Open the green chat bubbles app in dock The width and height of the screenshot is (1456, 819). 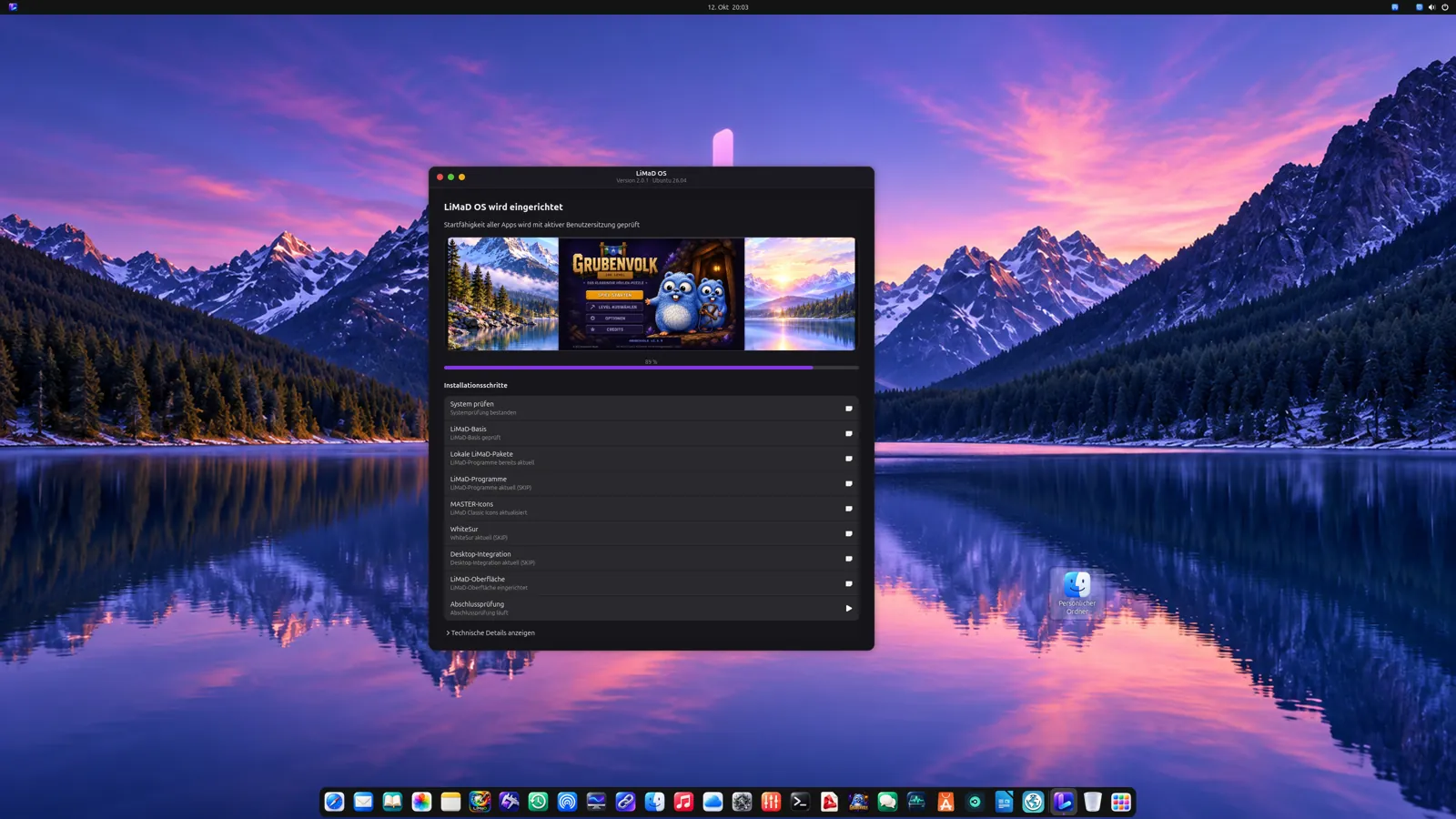click(x=887, y=802)
